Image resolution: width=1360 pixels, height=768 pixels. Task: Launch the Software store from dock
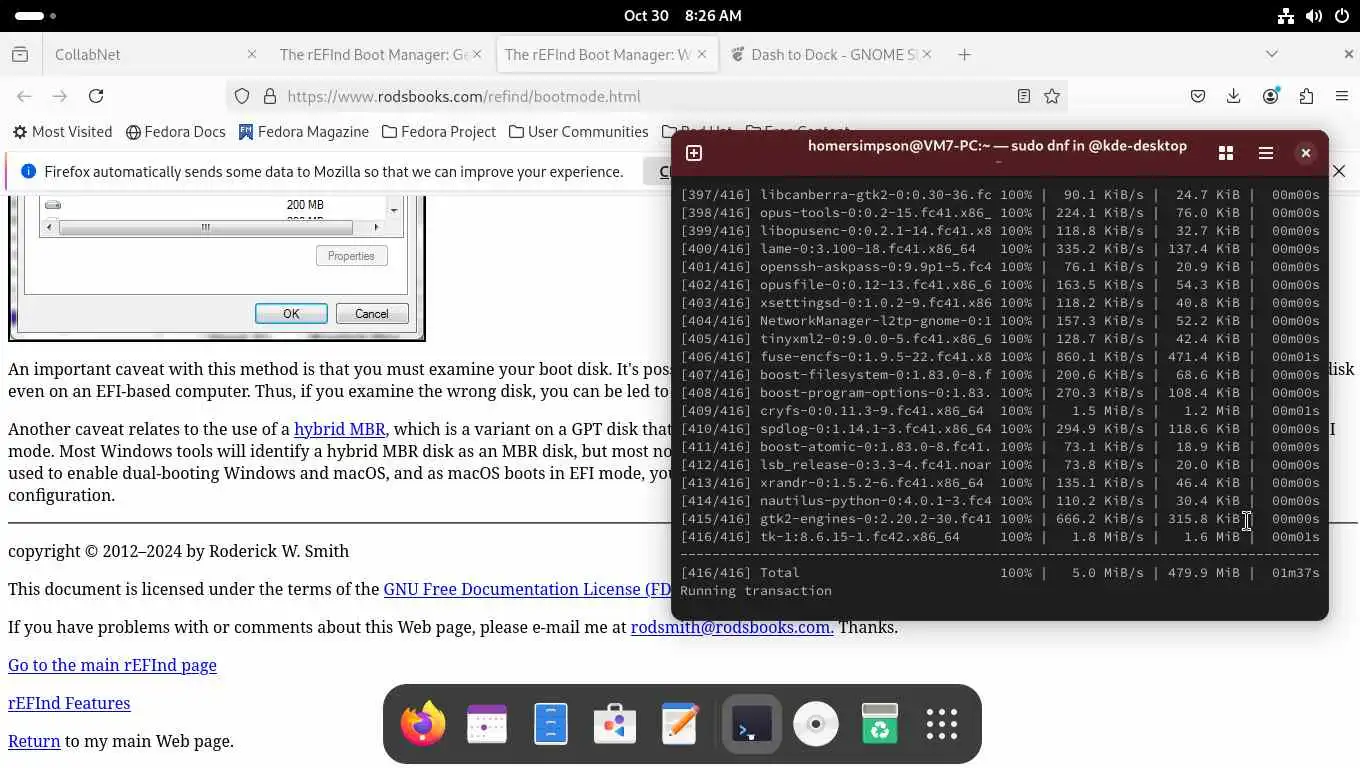[615, 724]
